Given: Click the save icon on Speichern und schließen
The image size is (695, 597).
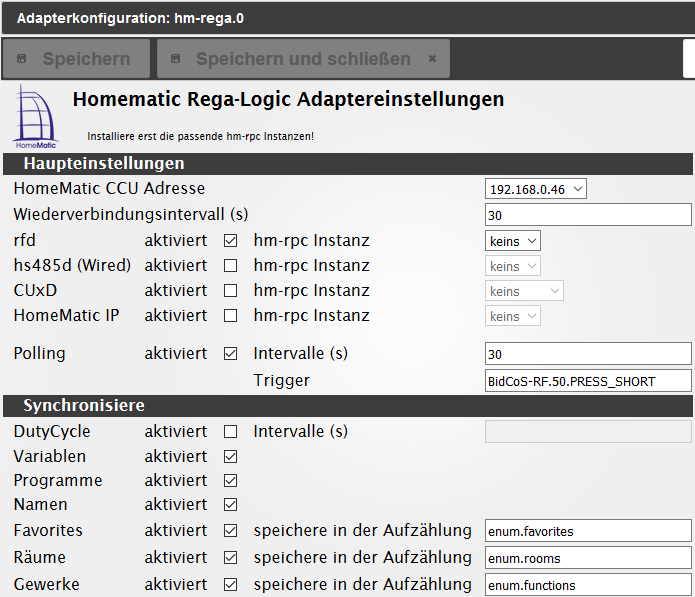Looking at the screenshot, I should coord(176,59).
